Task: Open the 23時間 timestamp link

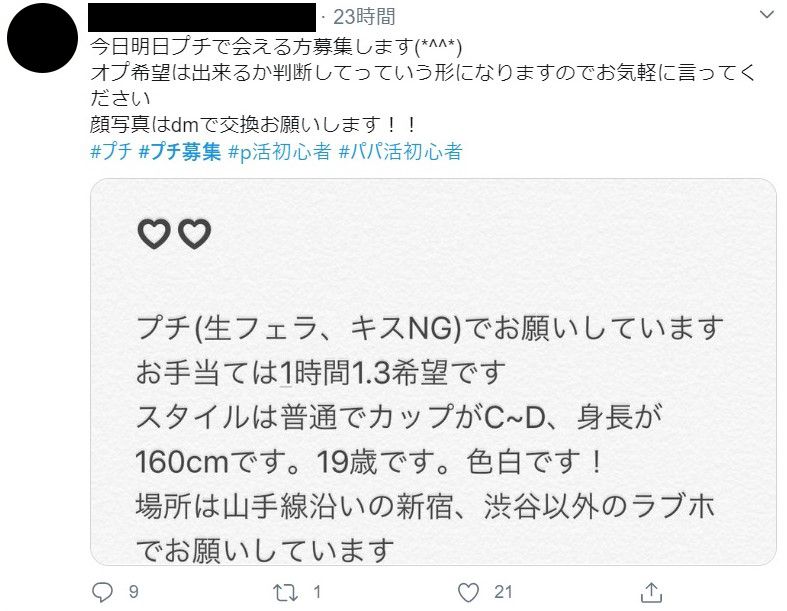Action: click(x=364, y=17)
